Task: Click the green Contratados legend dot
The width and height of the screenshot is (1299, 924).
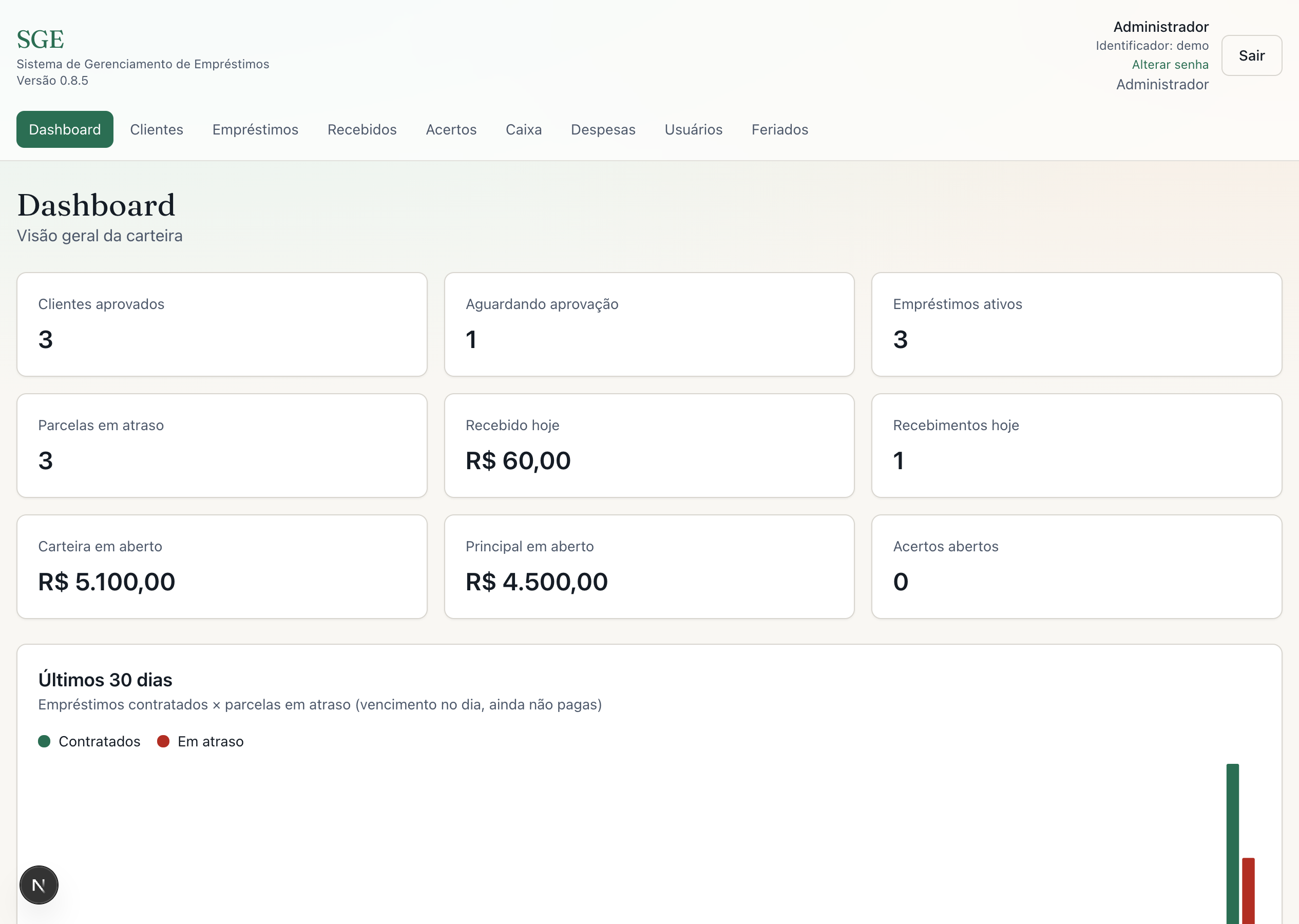Action: pos(44,741)
